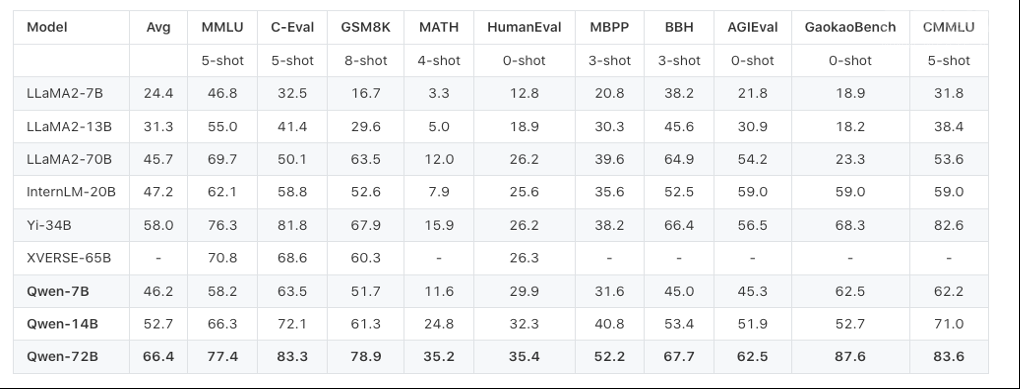
Task: Click Qwen-14B MATH score 24.8
Action: [x=439, y=323]
